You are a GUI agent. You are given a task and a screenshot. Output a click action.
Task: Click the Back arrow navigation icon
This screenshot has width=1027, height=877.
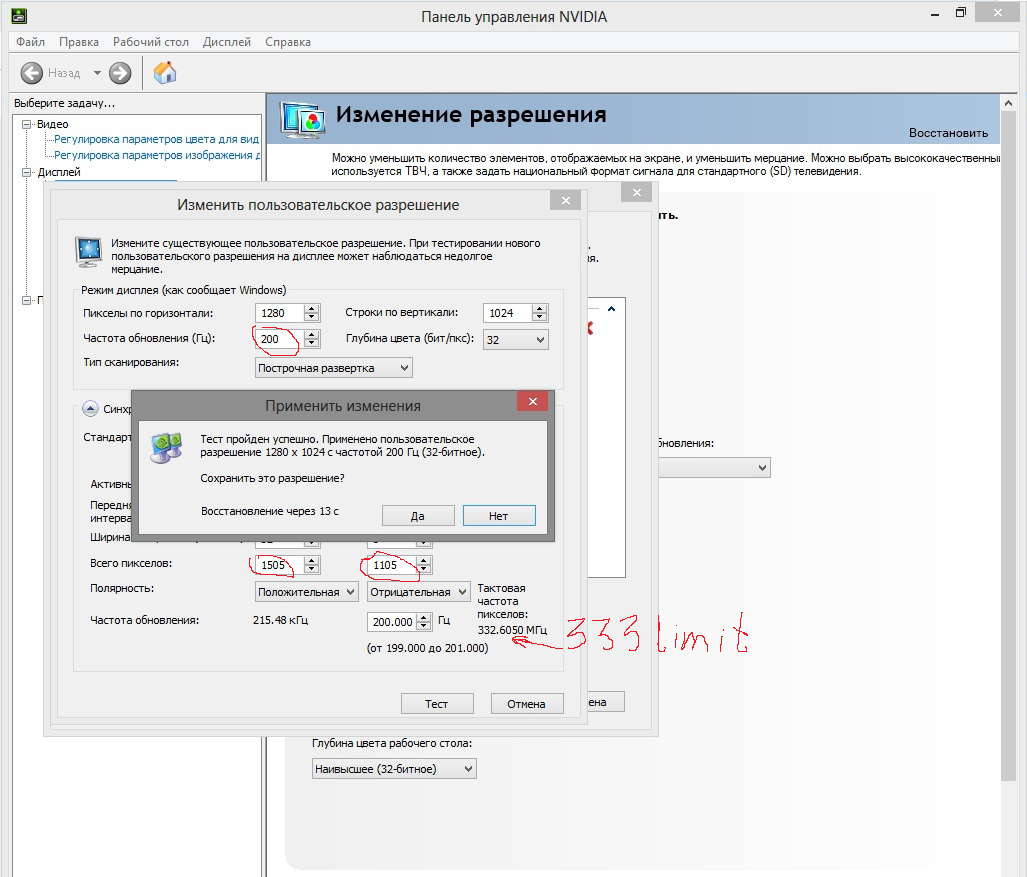point(32,73)
